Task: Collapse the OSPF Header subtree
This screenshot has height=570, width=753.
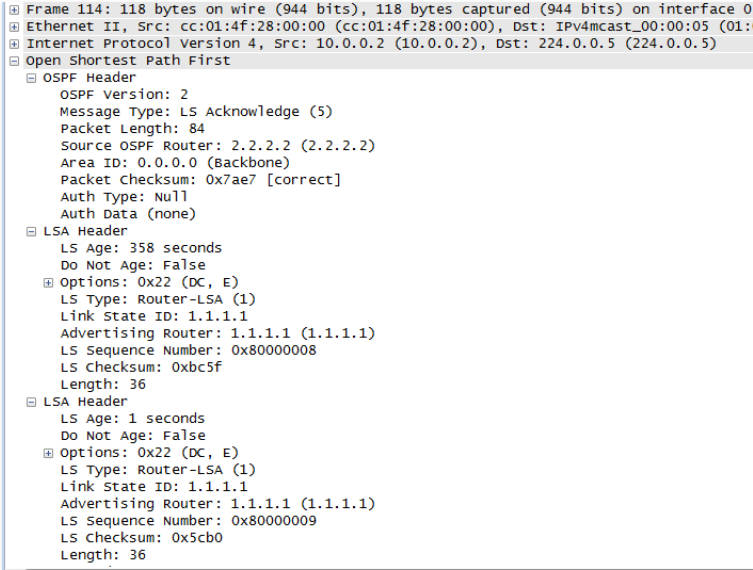Action: 31,78
